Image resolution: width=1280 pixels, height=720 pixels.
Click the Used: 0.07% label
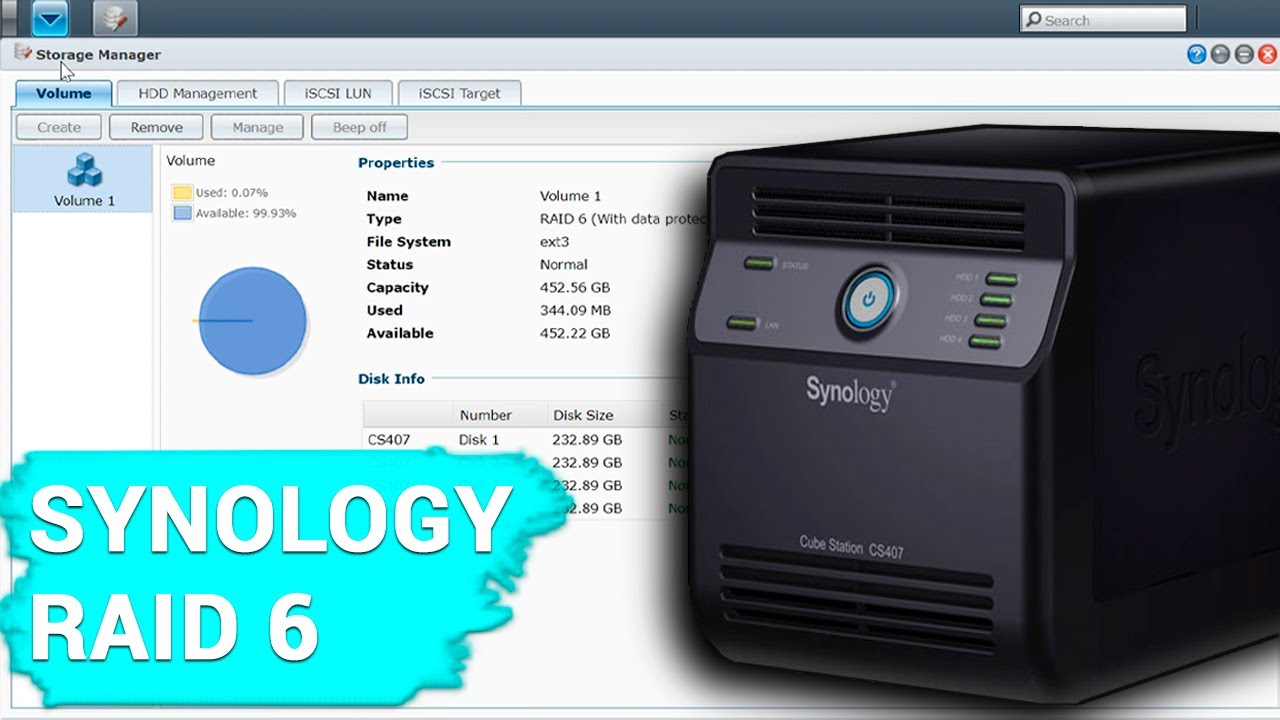pos(231,193)
